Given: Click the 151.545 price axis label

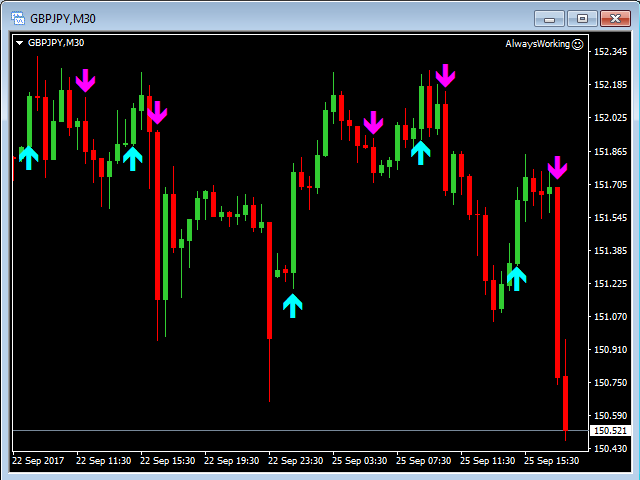Looking at the screenshot, I should 610,218.
